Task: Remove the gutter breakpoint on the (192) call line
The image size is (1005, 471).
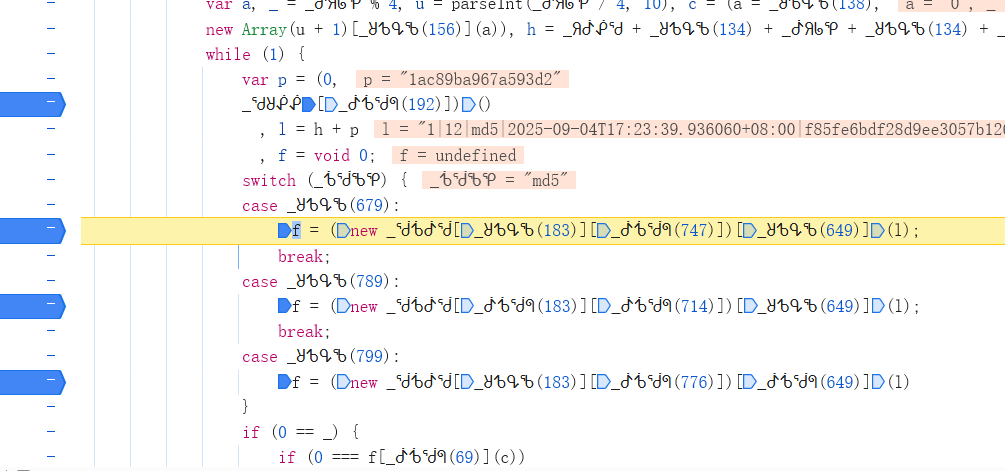Action: point(32,104)
